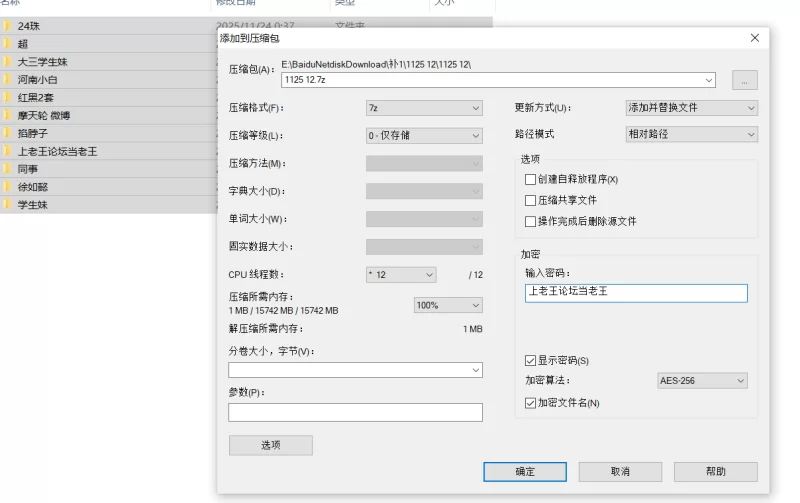The image size is (800, 503).
Task: Open the 压缩格式 7z dropdown
Action: tap(424, 108)
